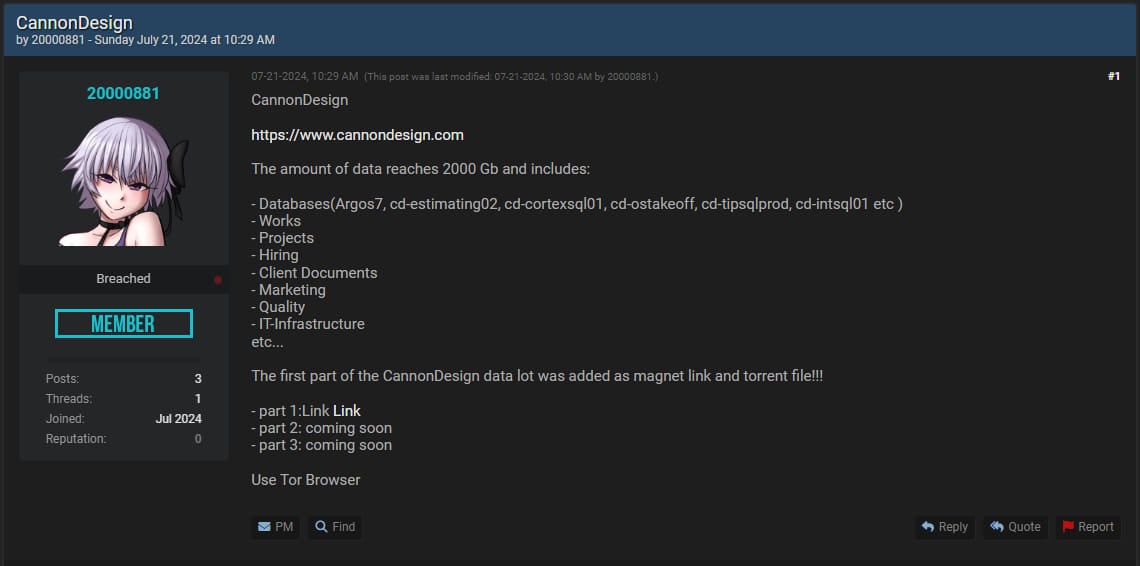Click the MEMBER rank badge
Screen dimensions: 1140x566
point(124,324)
